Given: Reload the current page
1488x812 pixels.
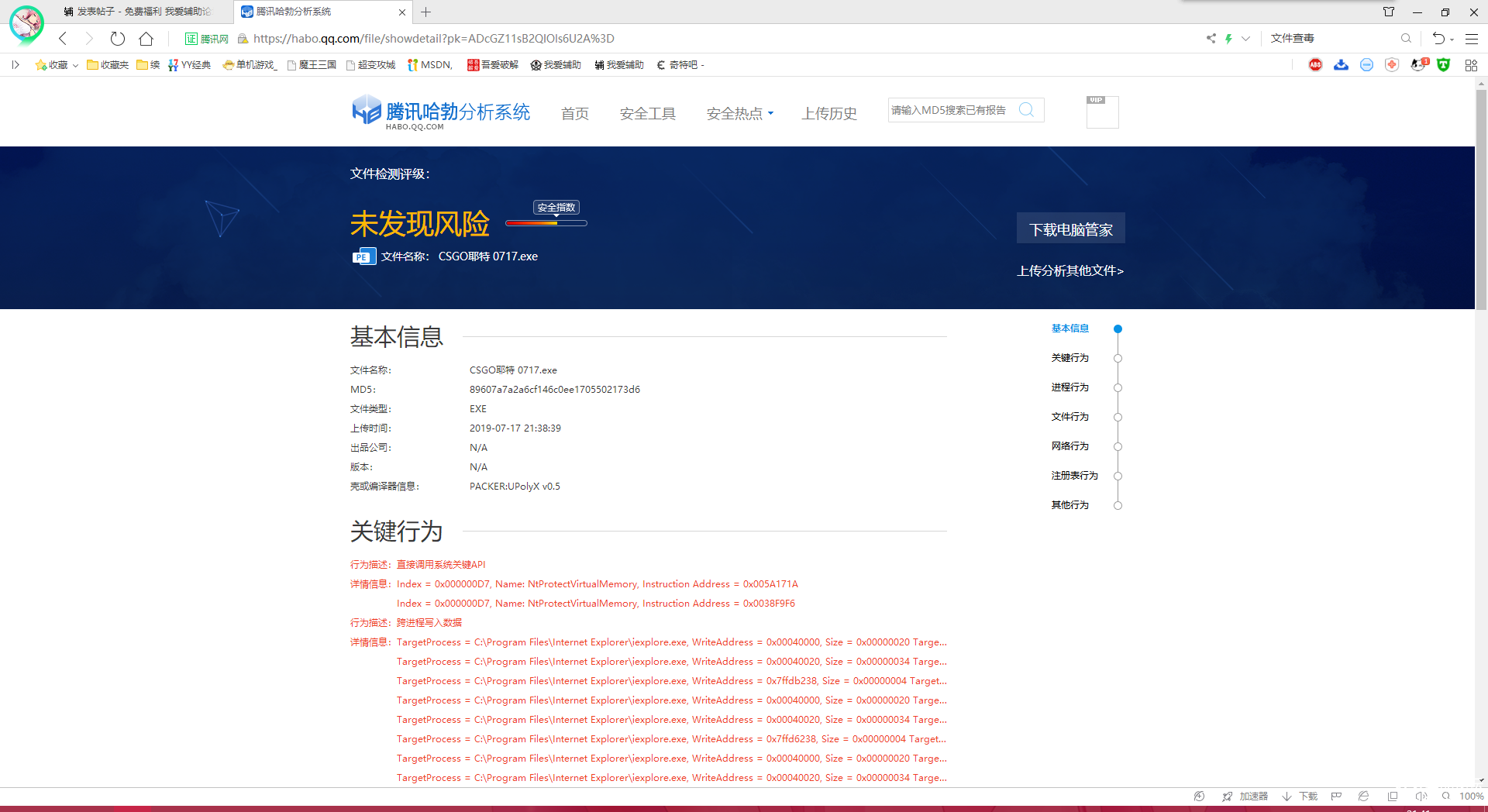Looking at the screenshot, I should coord(118,39).
